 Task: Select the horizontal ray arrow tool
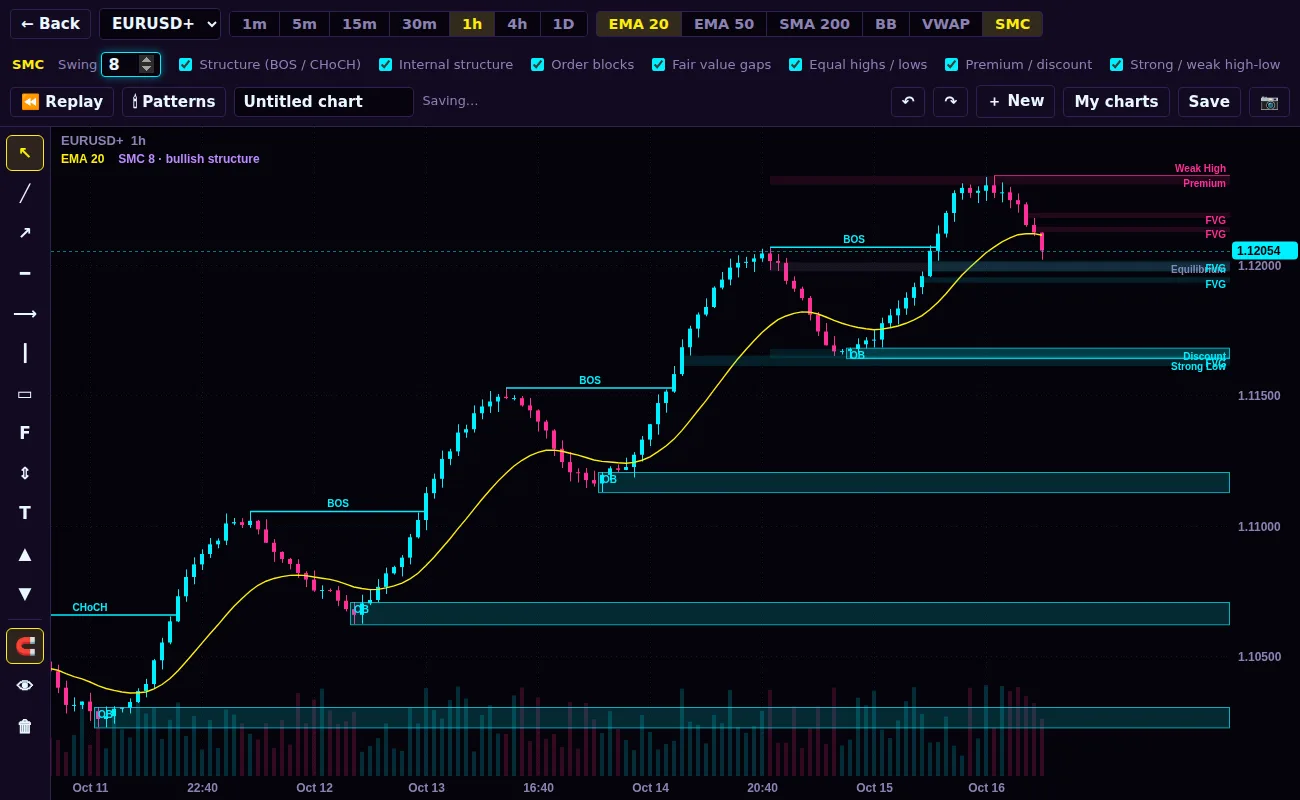click(x=25, y=313)
